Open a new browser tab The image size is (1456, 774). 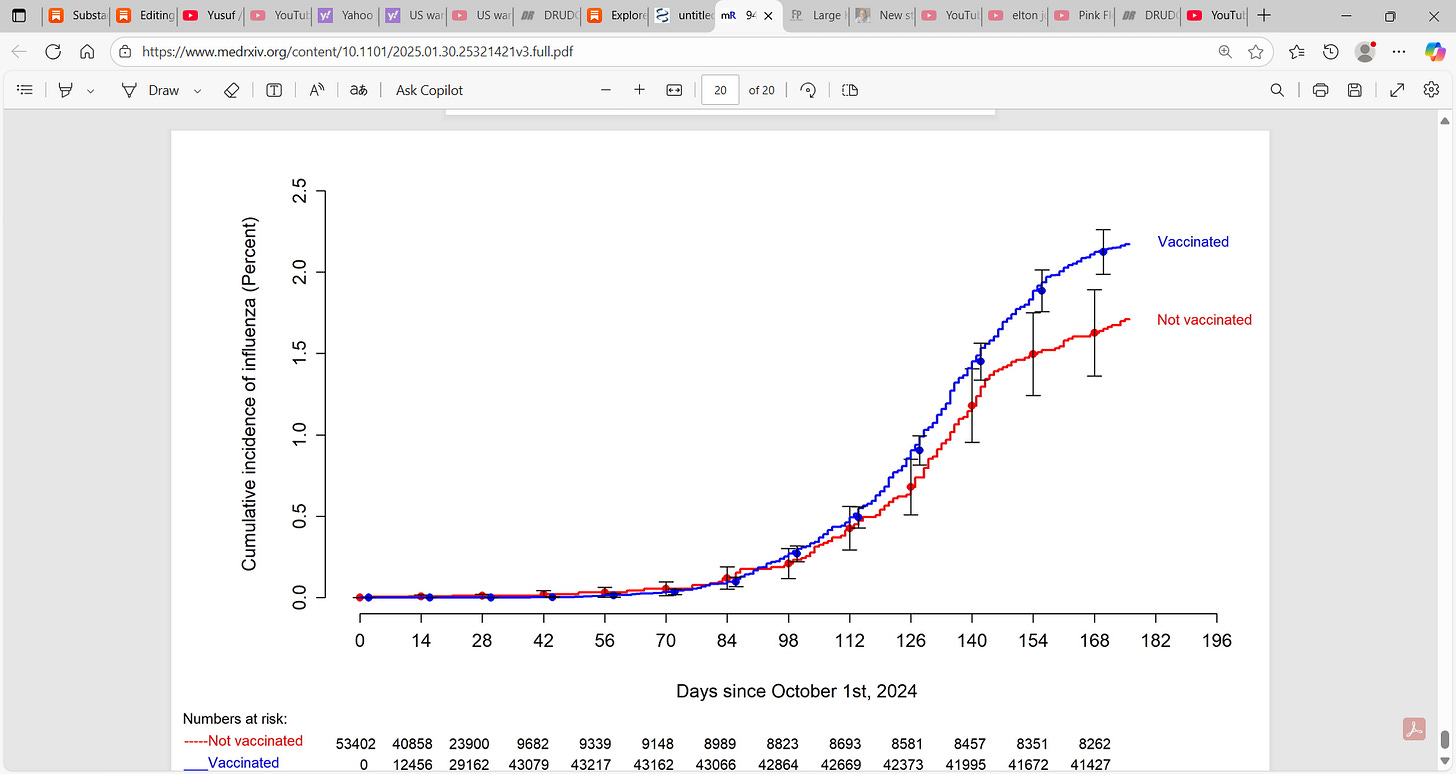[1264, 16]
